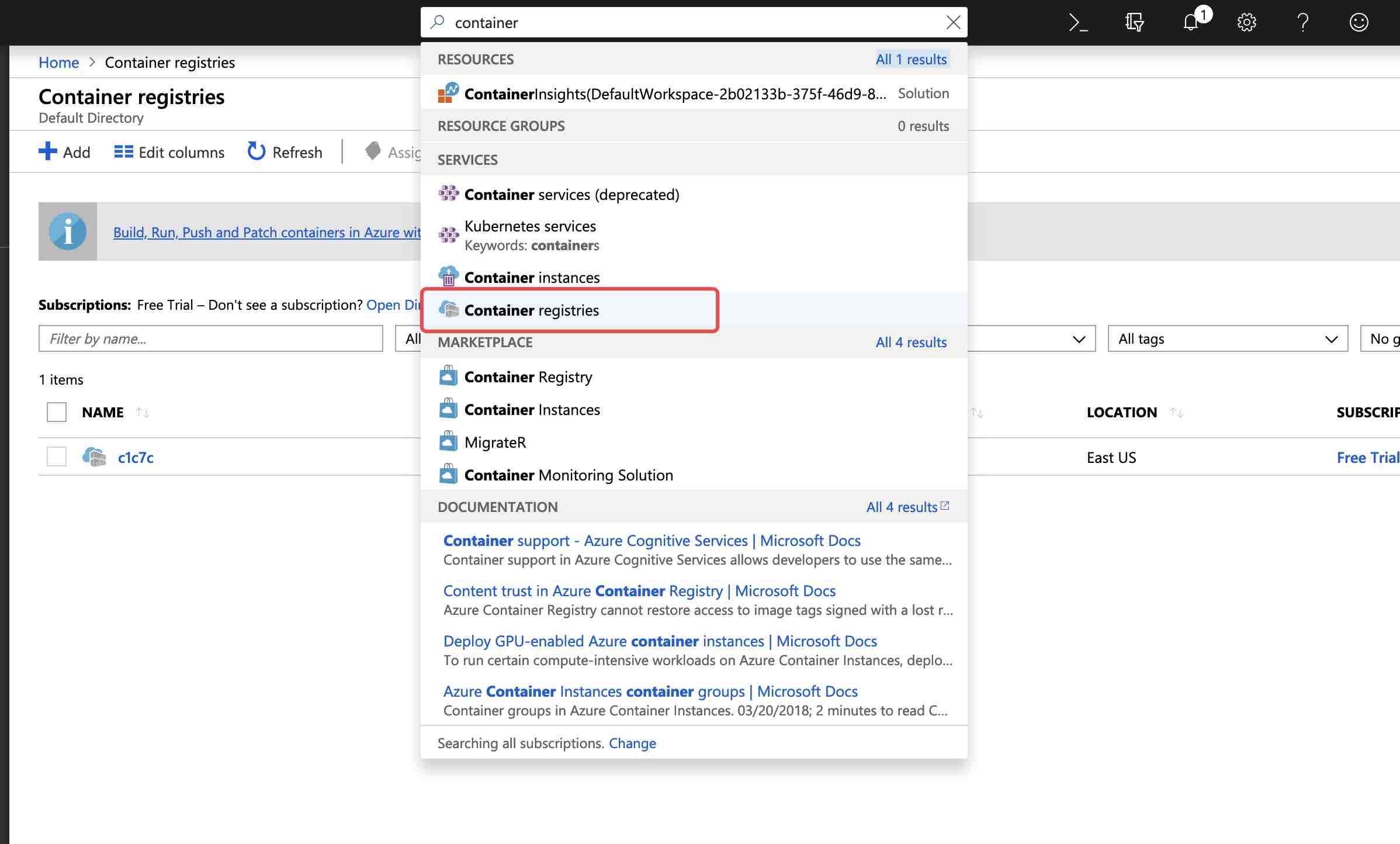Image resolution: width=1400 pixels, height=844 pixels.
Task: Open the Cloud Shell icon
Action: (1078, 23)
